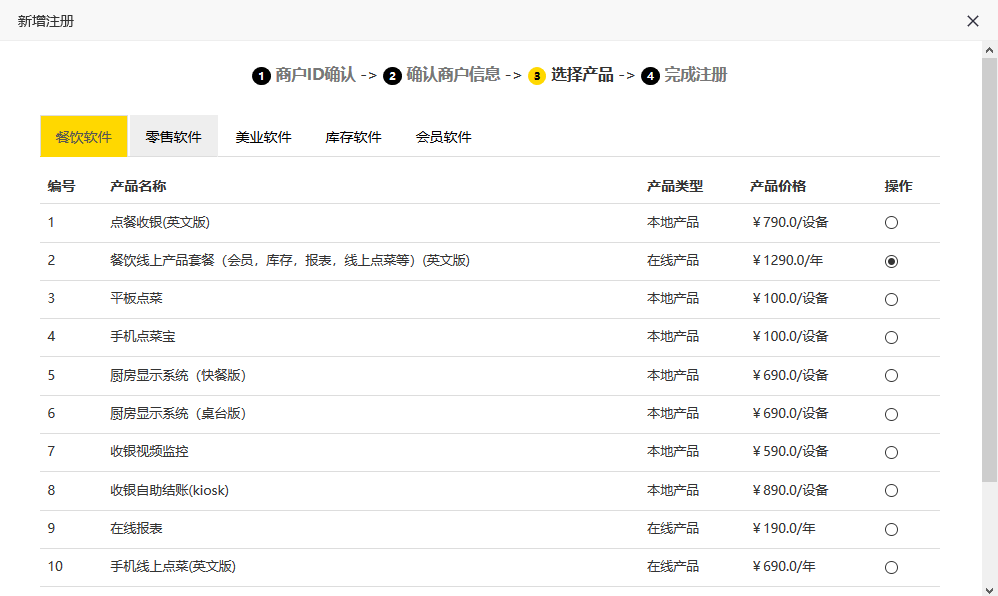Switch to the 零售软件 tab
The width and height of the screenshot is (998, 596).
point(174,136)
